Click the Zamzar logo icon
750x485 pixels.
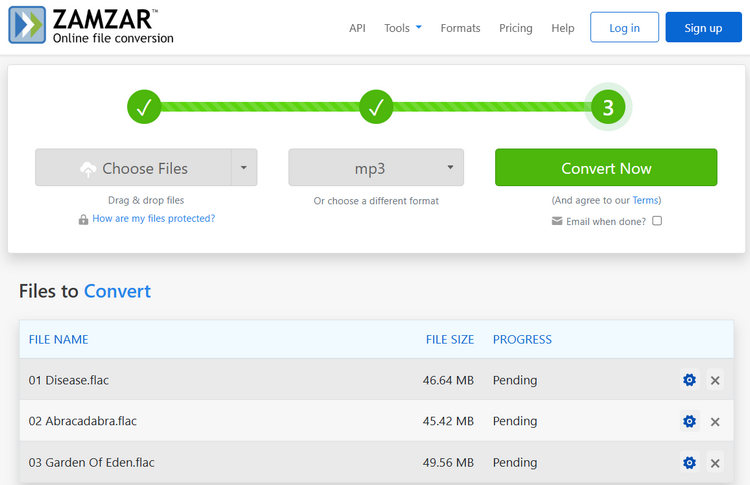click(x=27, y=25)
